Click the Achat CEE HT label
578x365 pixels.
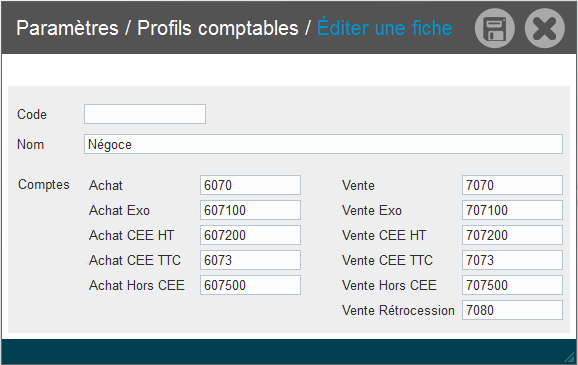click(131, 235)
